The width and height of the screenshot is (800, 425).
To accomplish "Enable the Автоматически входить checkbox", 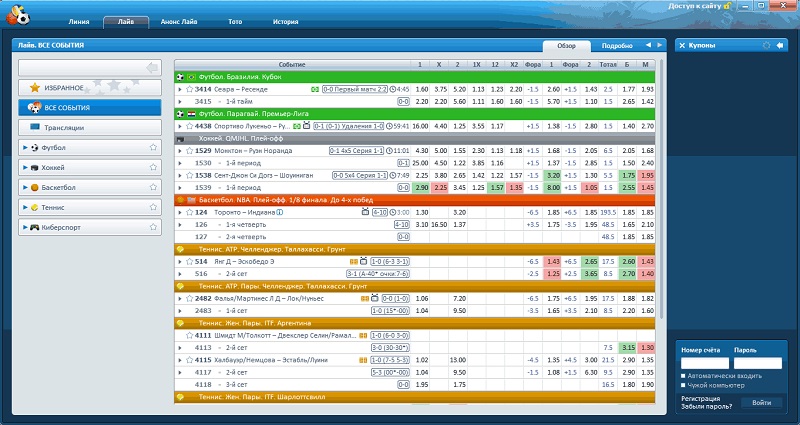I will [x=683, y=376].
